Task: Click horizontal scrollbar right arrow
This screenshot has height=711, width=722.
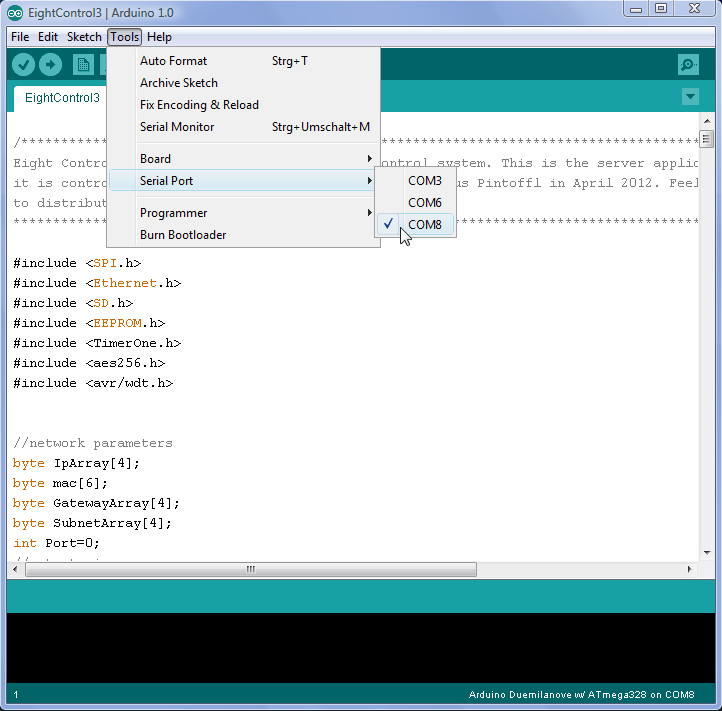Action: [x=689, y=569]
